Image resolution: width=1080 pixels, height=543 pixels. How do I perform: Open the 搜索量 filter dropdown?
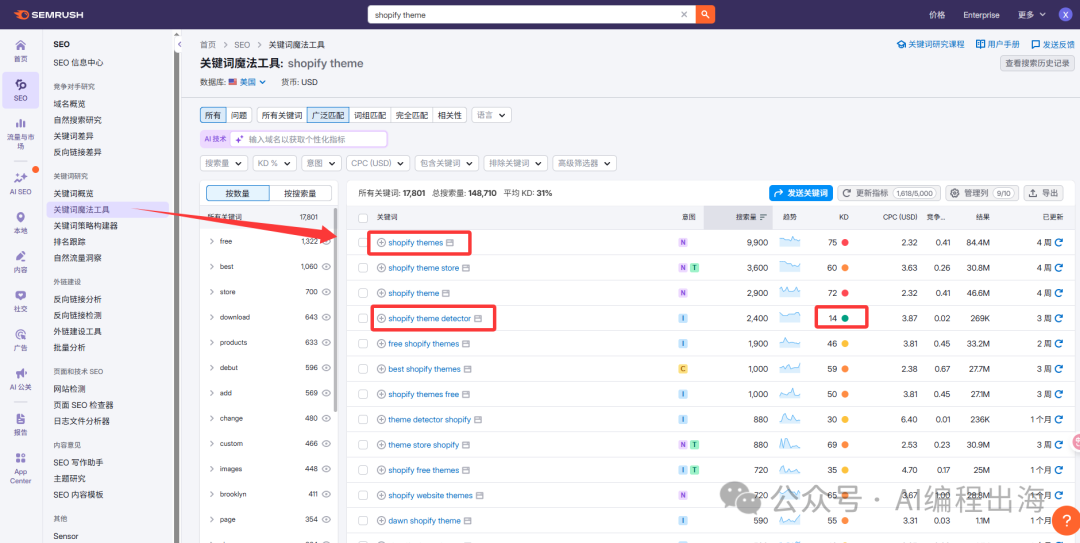pyautogui.click(x=224, y=163)
